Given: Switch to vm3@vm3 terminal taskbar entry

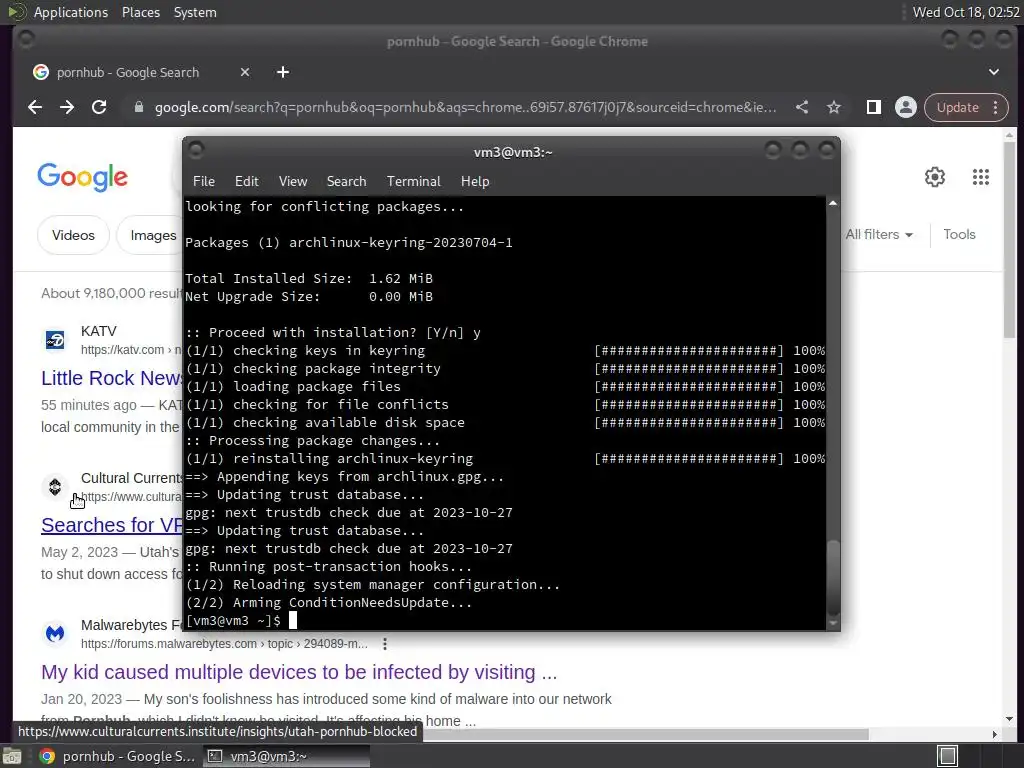Looking at the screenshot, I should pyautogui.click(x=286, y=756).
